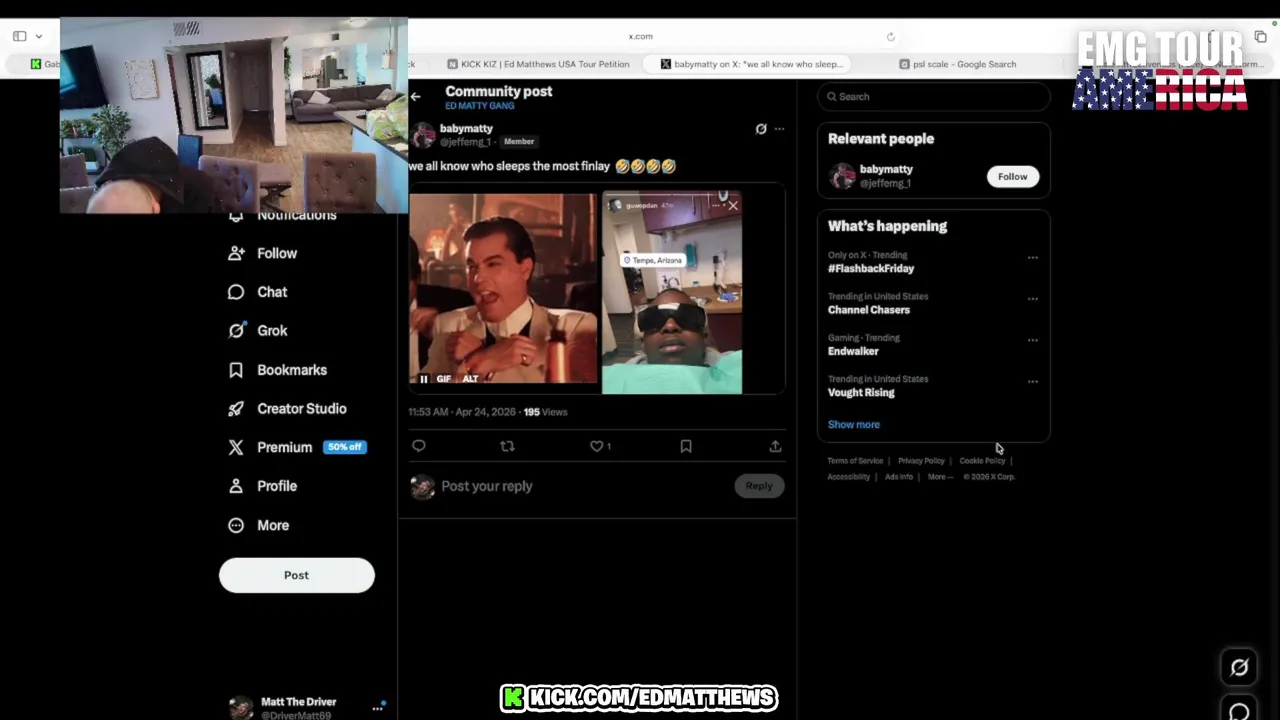The width and height of the screenshot is (1280, 720).
Task: Bookmark the post with the bookmark icon
Action: [x=686, y=446]
